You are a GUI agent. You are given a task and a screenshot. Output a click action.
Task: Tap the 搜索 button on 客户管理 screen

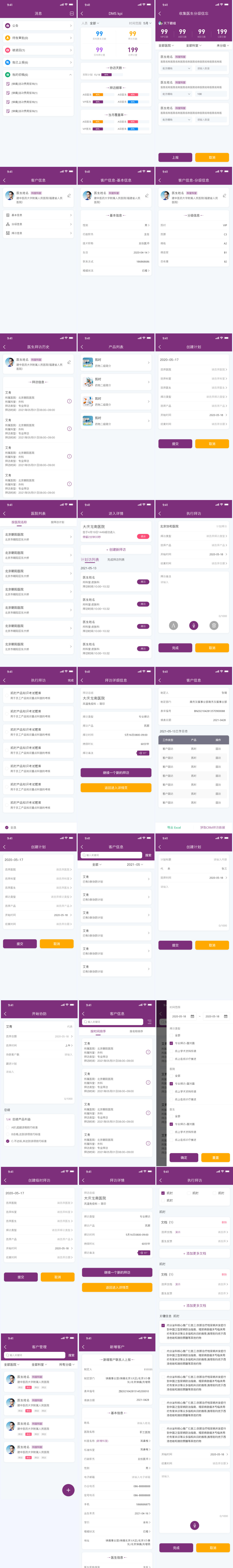(x=71, y=1355)
